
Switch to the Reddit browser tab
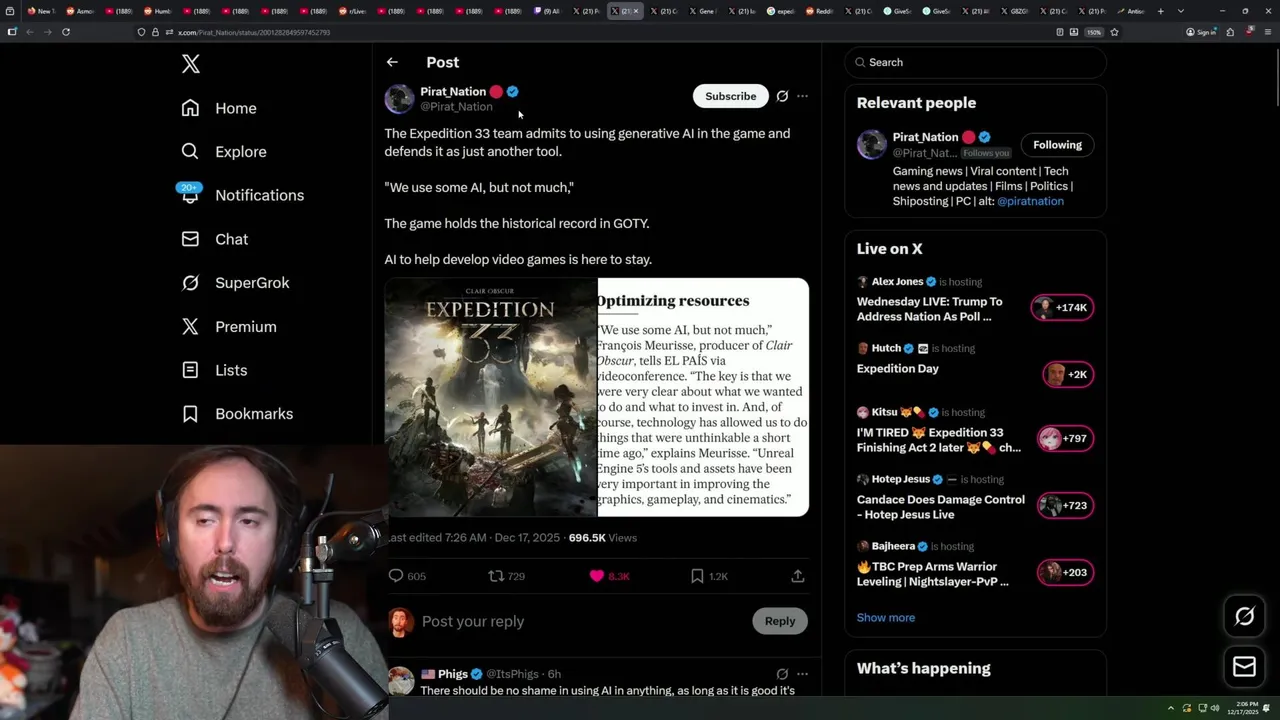tap(819, 11)
